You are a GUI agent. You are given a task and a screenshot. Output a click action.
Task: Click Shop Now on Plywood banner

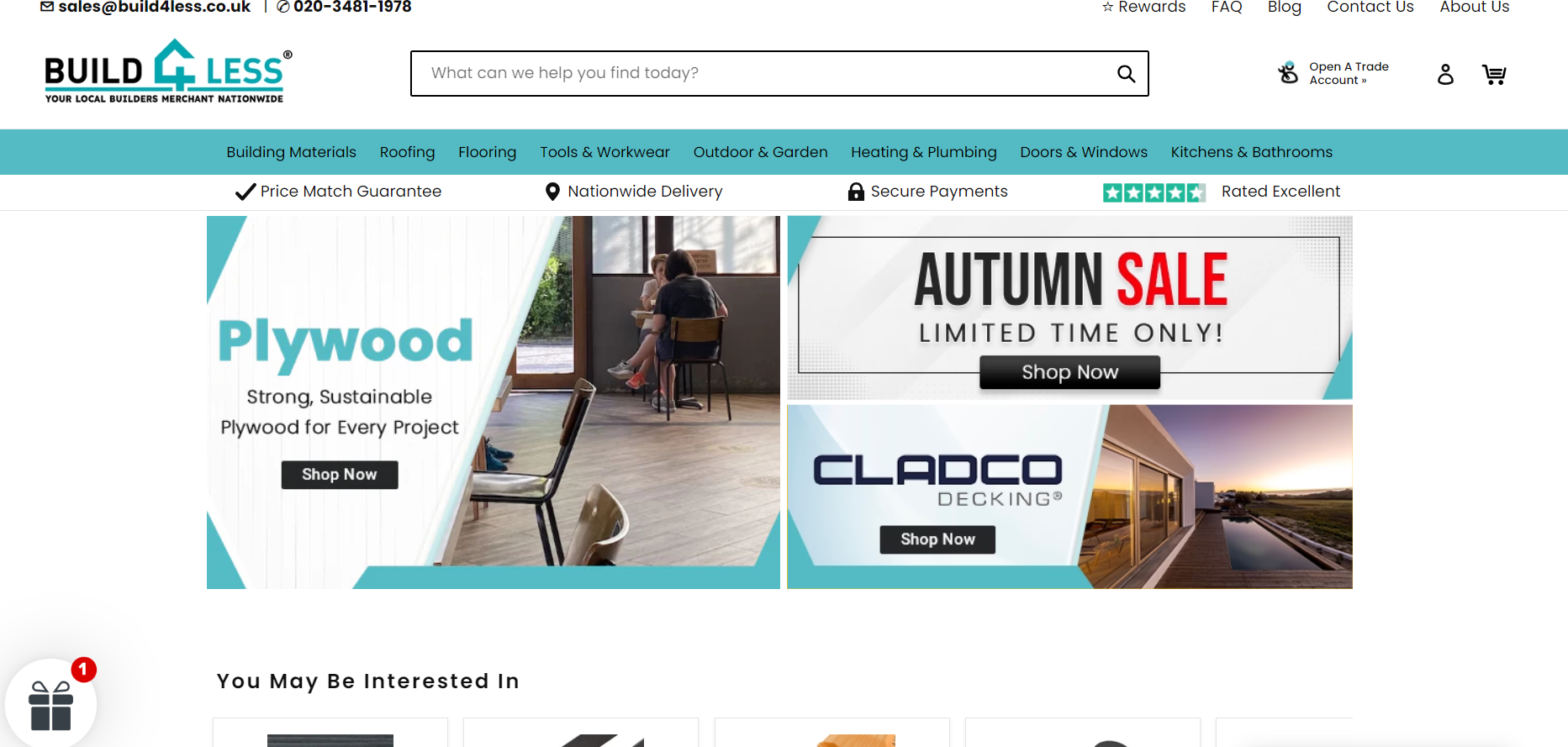[x=340, y=475]
